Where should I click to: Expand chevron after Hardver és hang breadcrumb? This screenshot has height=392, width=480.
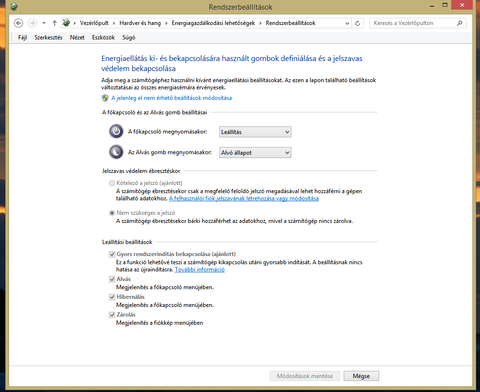click(166, 23)
